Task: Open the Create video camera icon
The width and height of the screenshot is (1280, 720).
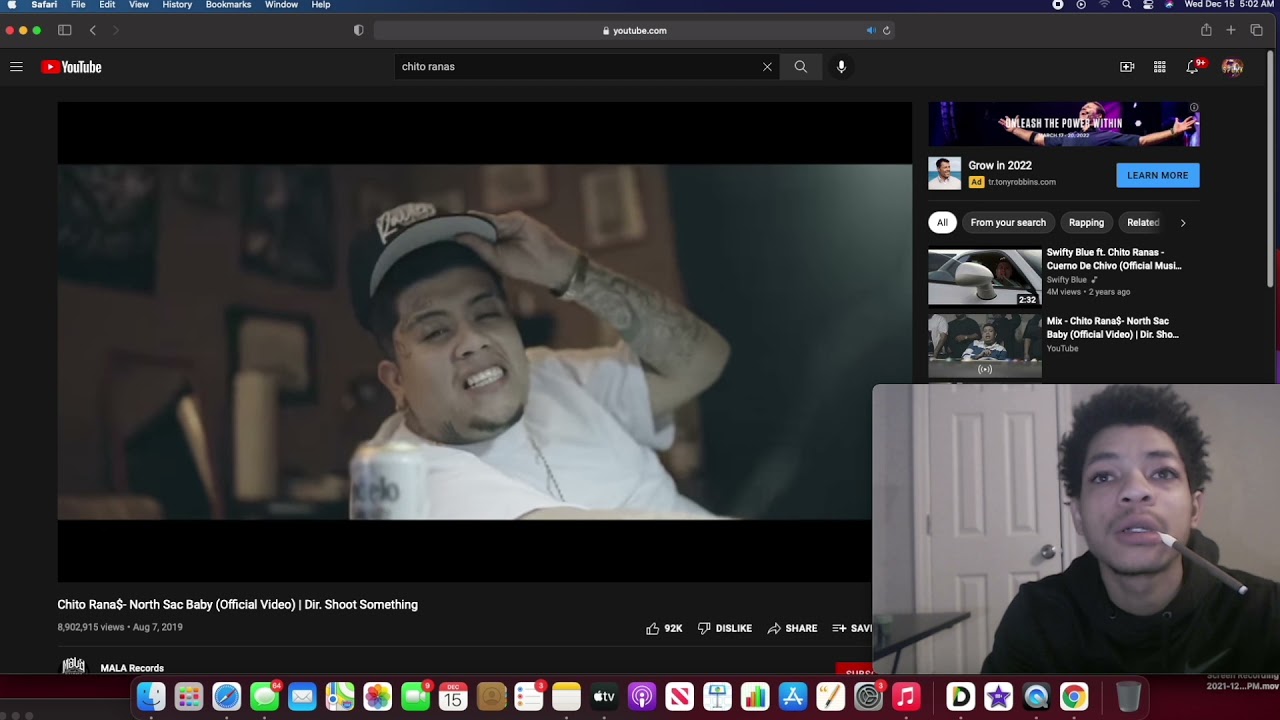Action: pos(1127,67)
